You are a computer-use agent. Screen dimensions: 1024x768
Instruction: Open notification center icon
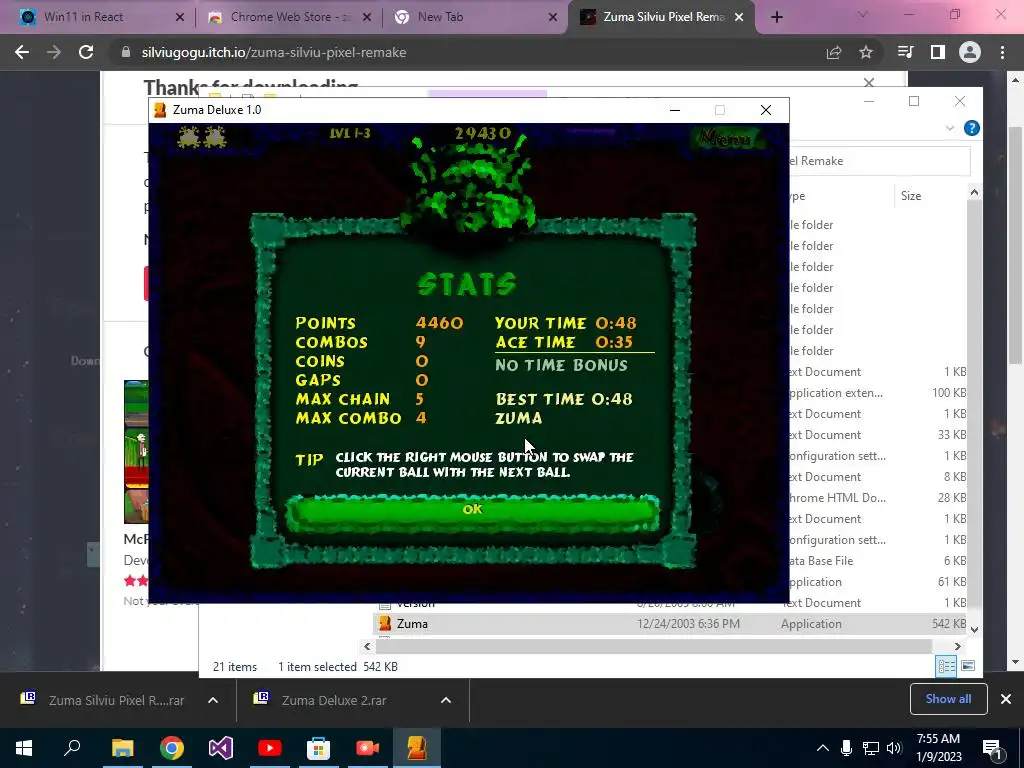(993, 748)
